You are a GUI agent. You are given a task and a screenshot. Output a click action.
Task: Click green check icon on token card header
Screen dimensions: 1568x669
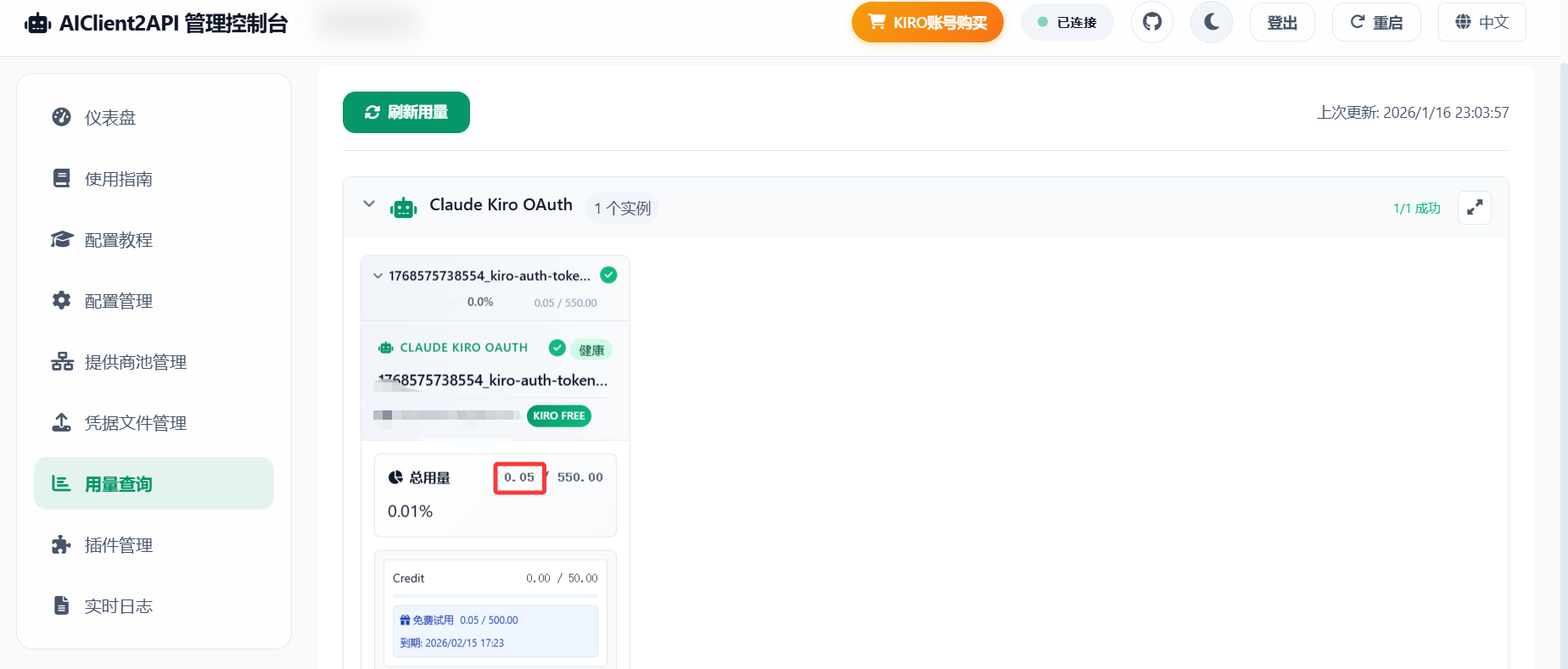[x=608, y=275]
